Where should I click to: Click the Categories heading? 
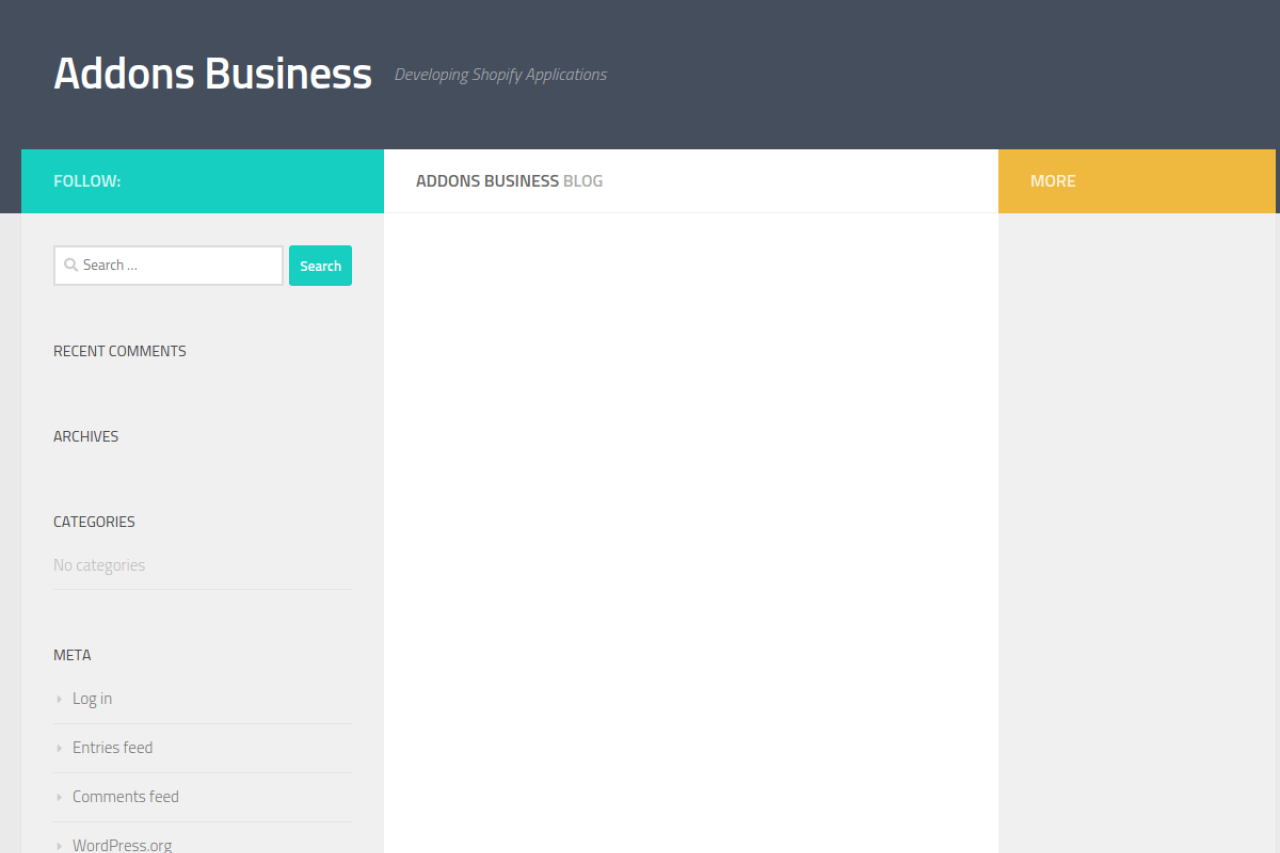(x=94, y=522)
